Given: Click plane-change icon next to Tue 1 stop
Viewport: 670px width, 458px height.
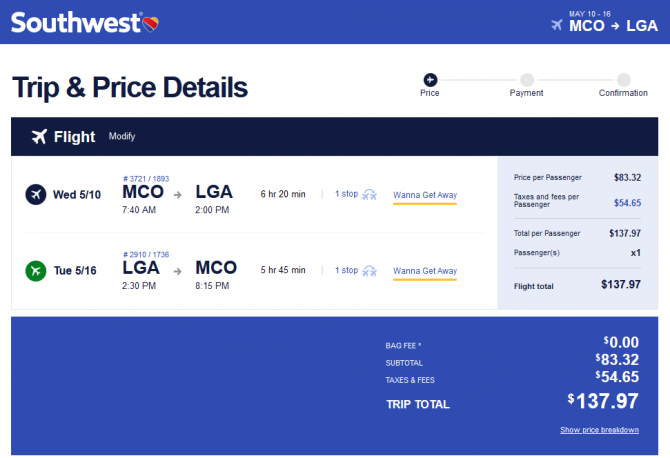Looking at the screenshot, I should click(x=369, y=271).
